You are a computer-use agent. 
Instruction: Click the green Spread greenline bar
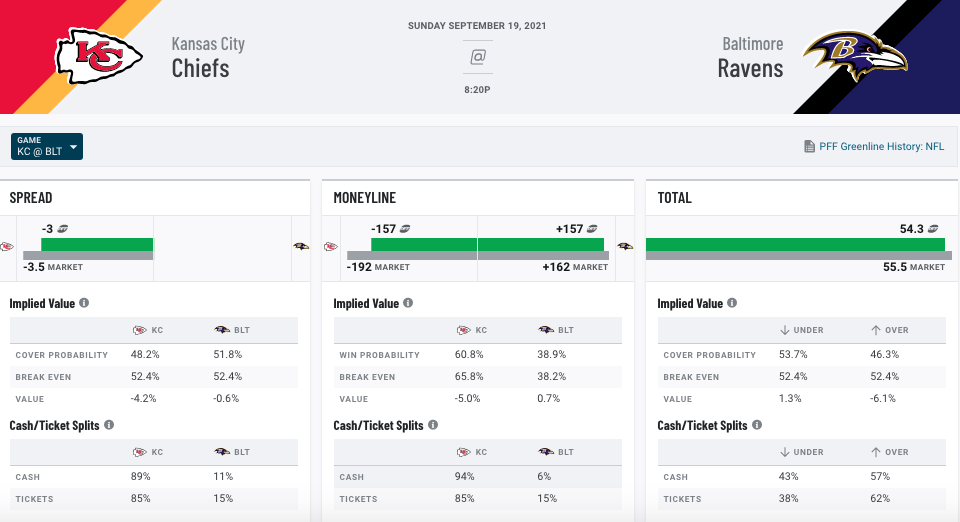click(97, 244)
